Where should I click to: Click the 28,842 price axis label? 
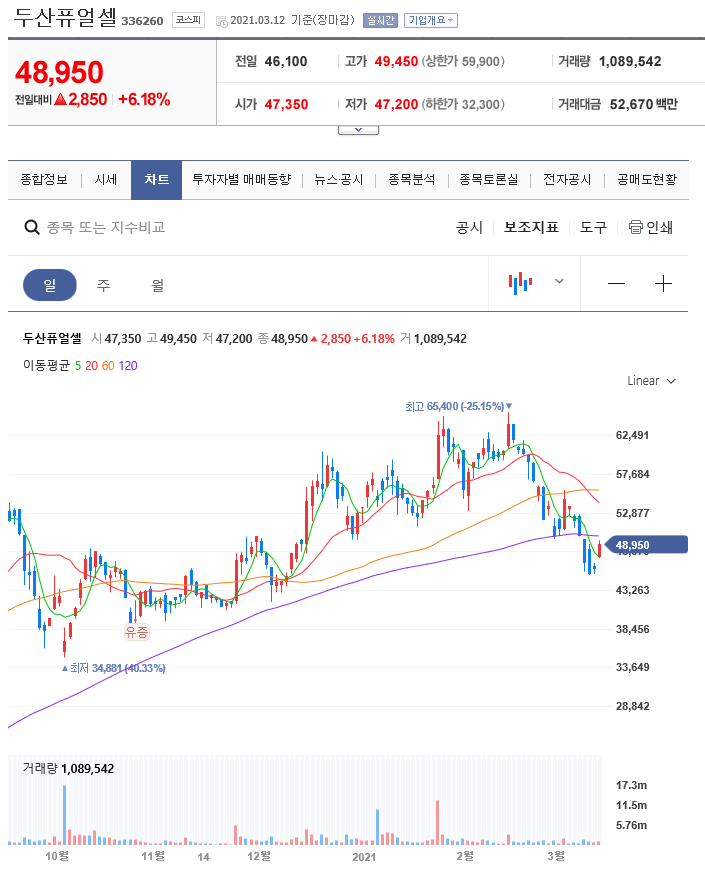632,706
